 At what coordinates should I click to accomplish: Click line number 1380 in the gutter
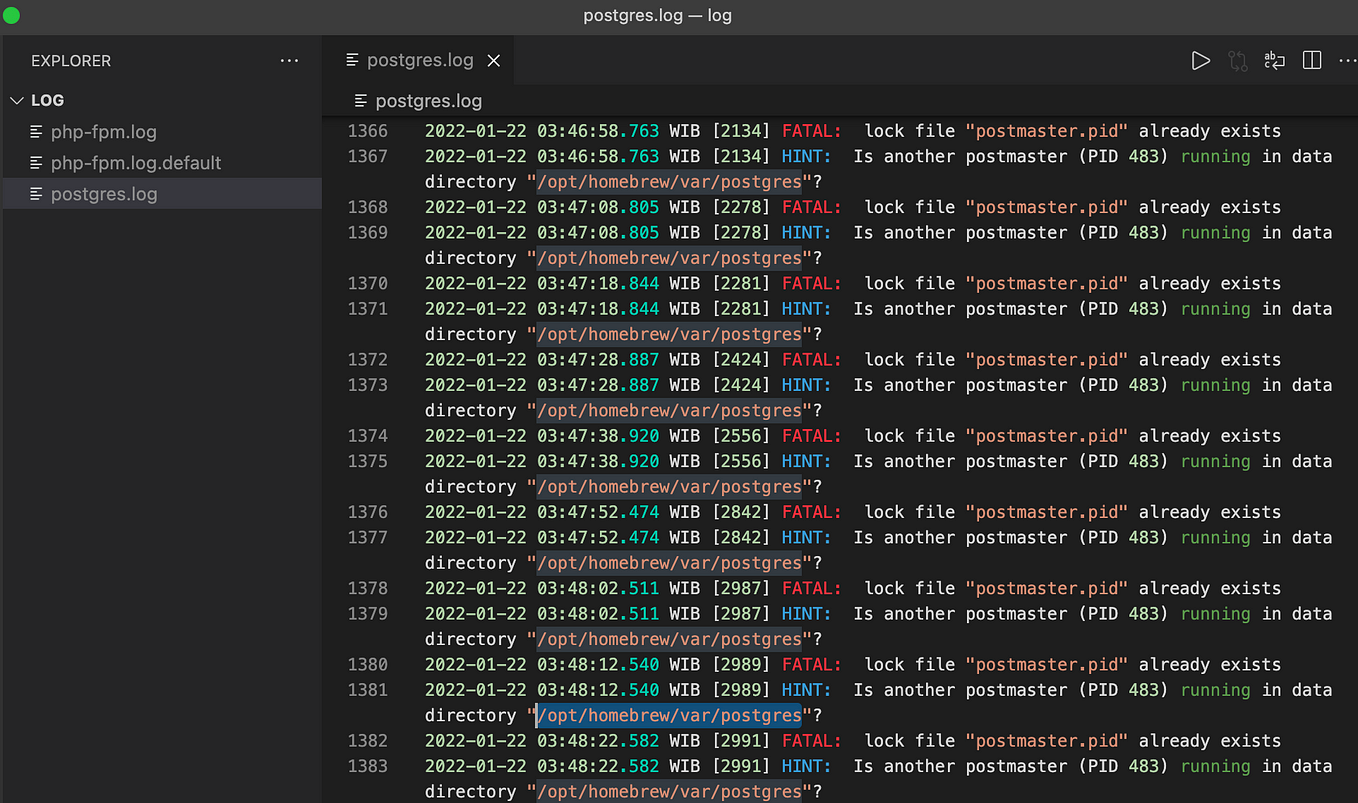[x=367, y=664]
